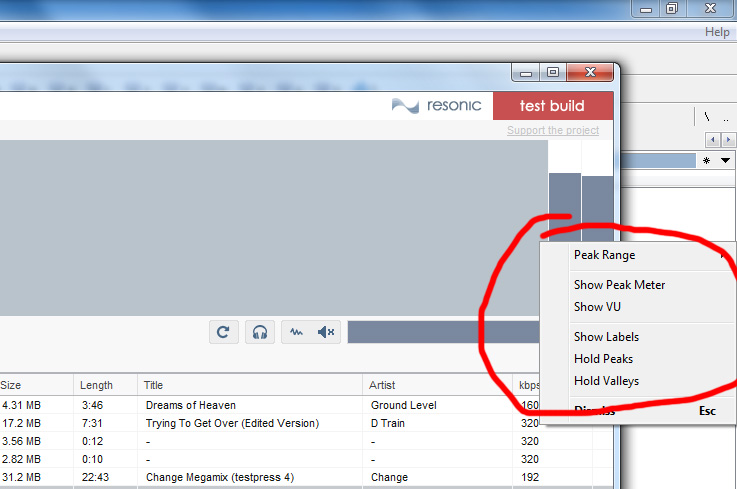Expand the Peak Range submenu
737x489 pixels.
click(604, 255)
